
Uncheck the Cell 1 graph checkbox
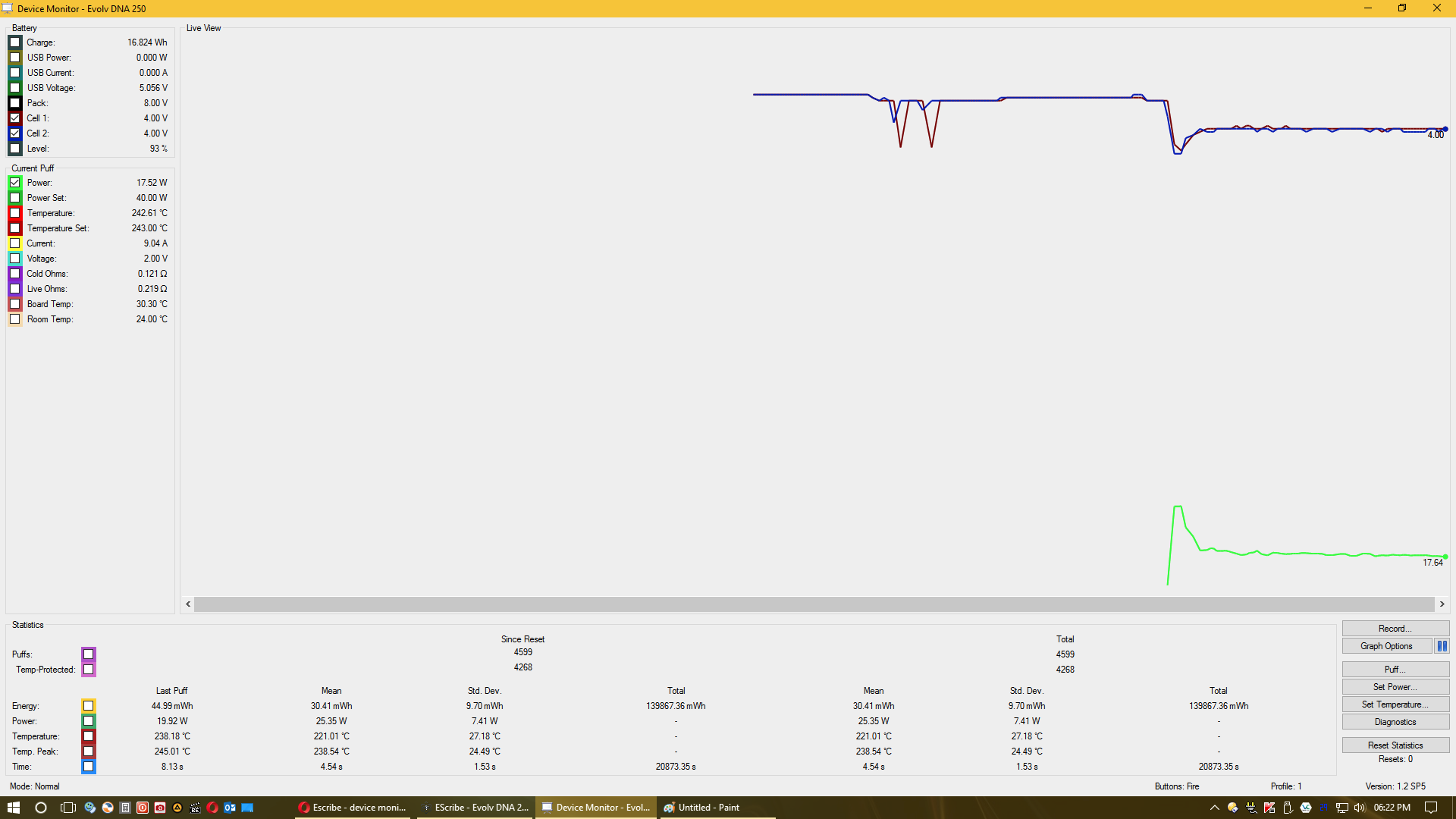[x=15, y=118]
